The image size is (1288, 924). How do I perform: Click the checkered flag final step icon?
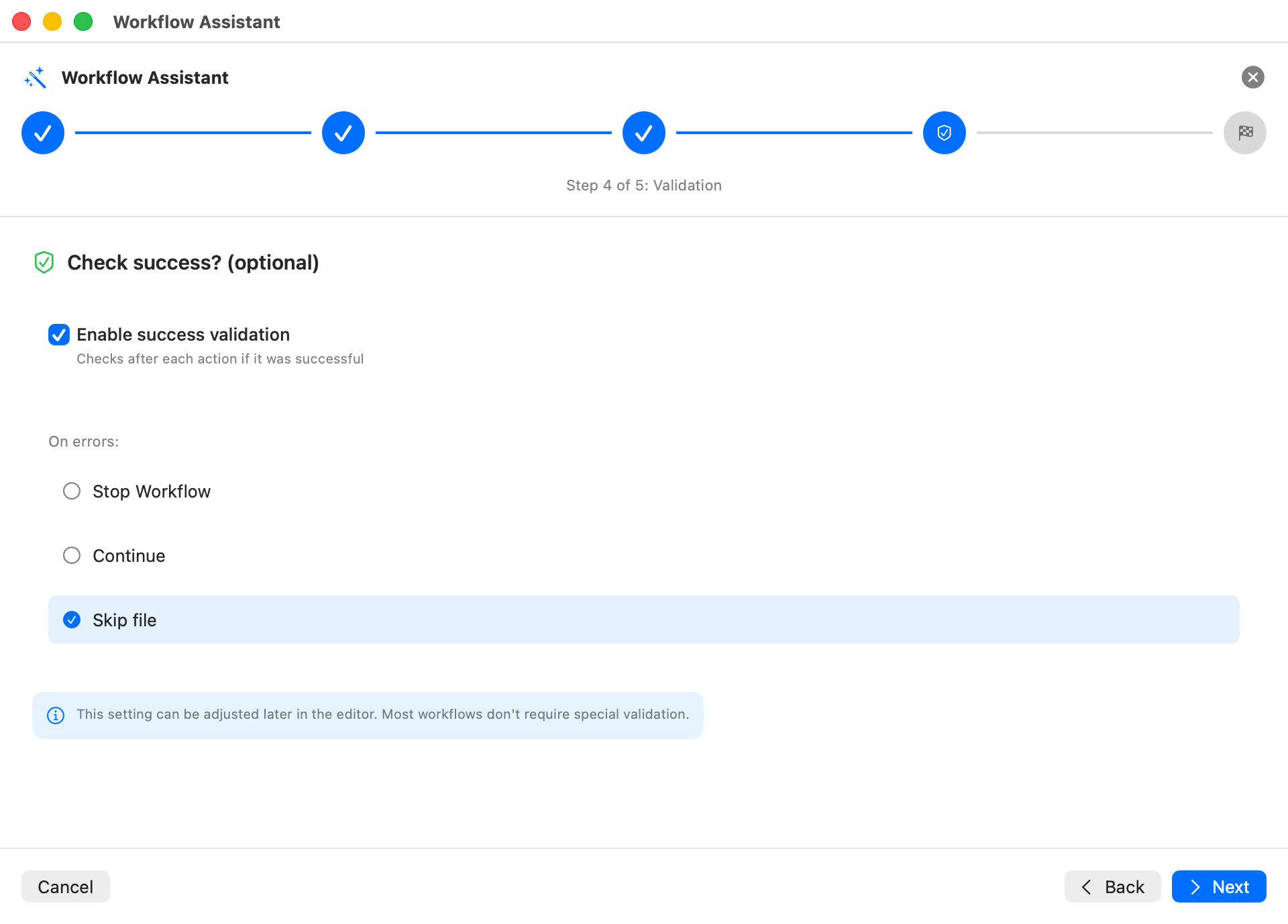click(1245, 133)
